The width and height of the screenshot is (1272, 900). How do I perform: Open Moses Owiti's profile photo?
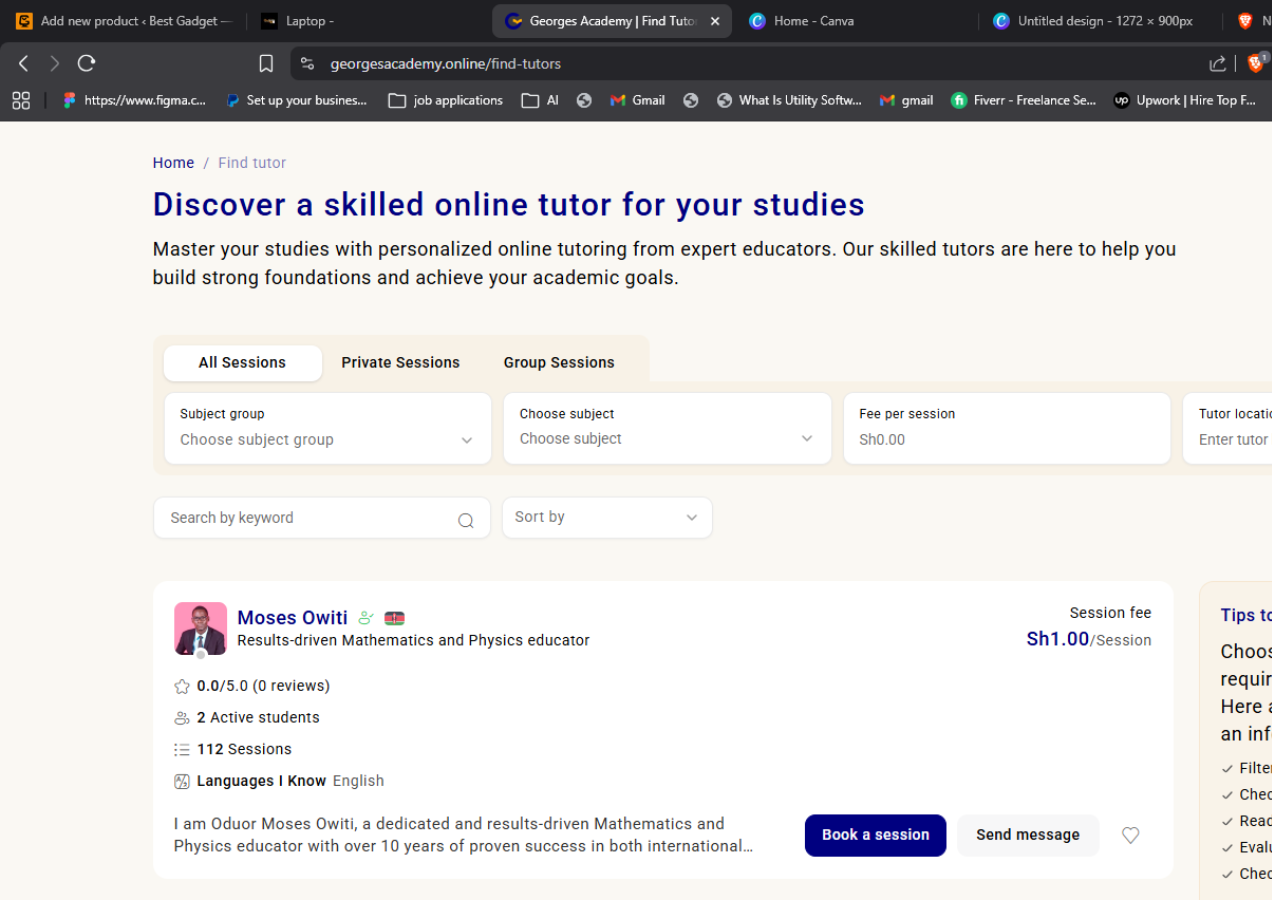[x=200, y=628]
